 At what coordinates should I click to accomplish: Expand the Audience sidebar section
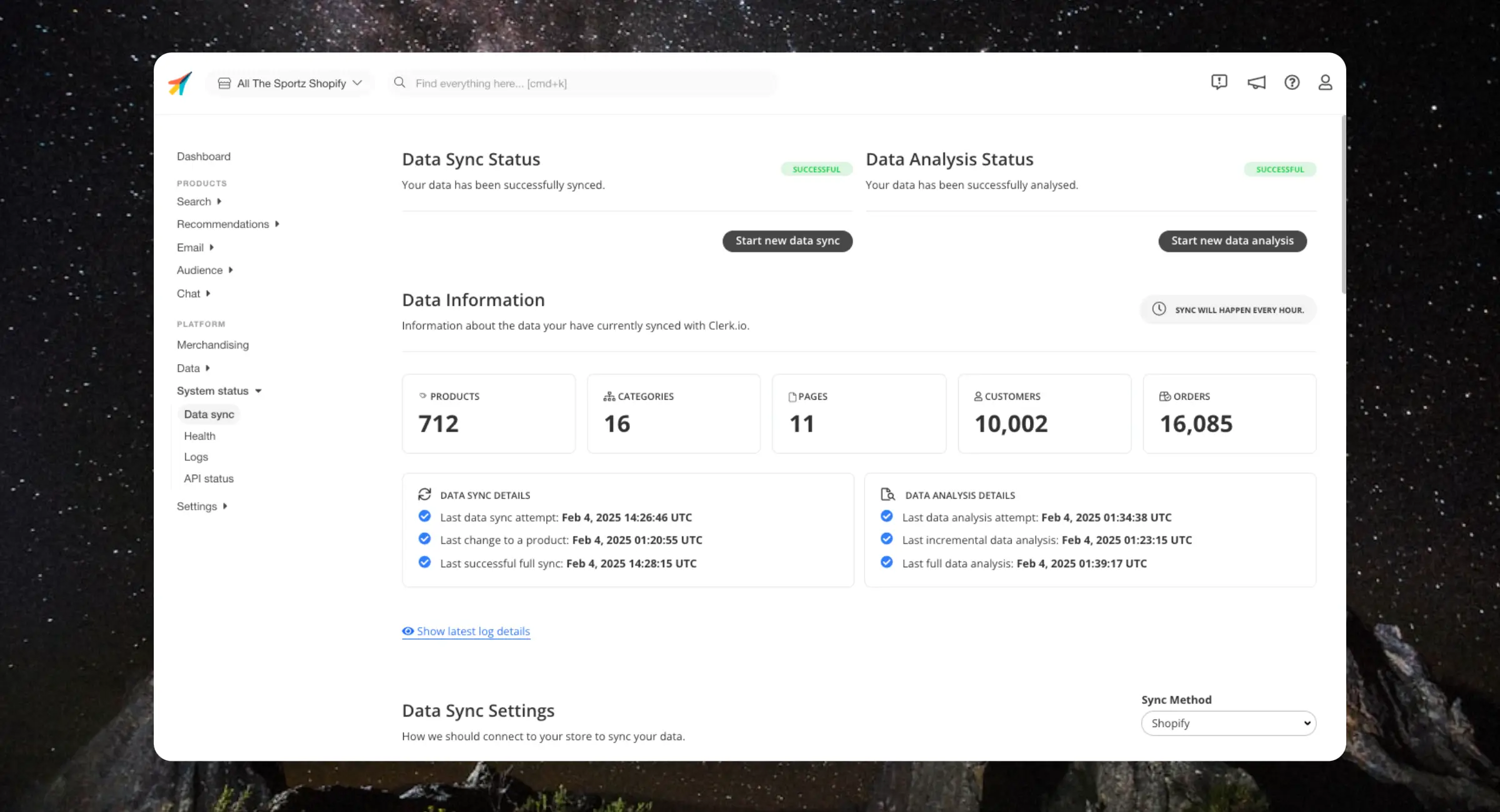204,270
